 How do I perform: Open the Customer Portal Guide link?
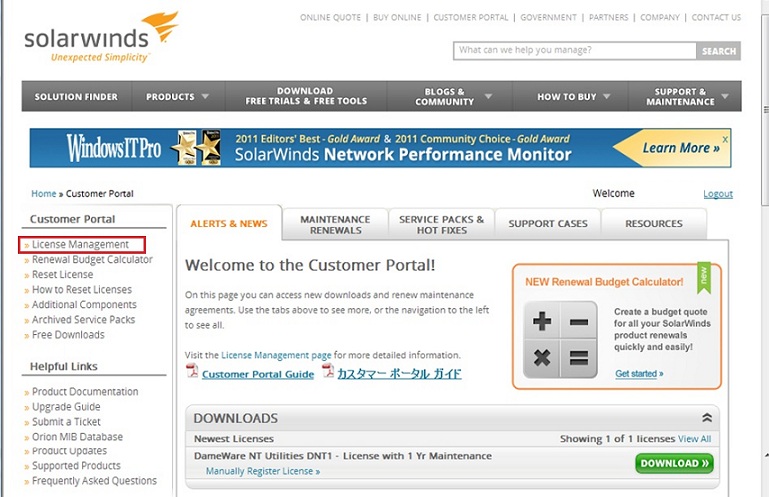258,374
